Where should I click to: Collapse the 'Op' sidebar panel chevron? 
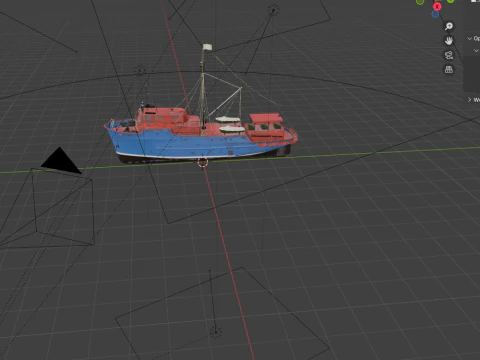[x=470, y=38]
